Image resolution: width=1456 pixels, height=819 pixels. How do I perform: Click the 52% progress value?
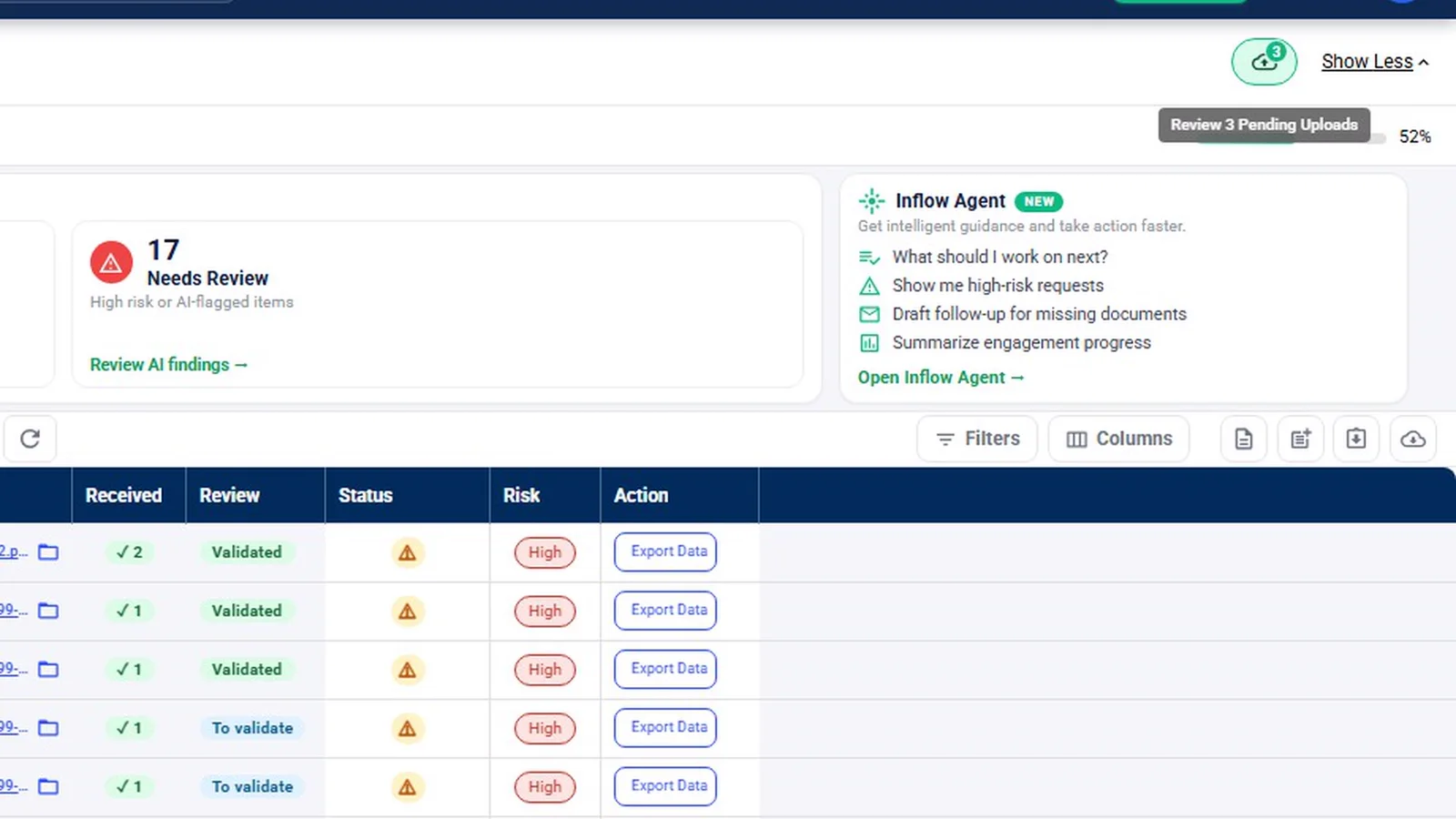click(x=1415, y=136)
